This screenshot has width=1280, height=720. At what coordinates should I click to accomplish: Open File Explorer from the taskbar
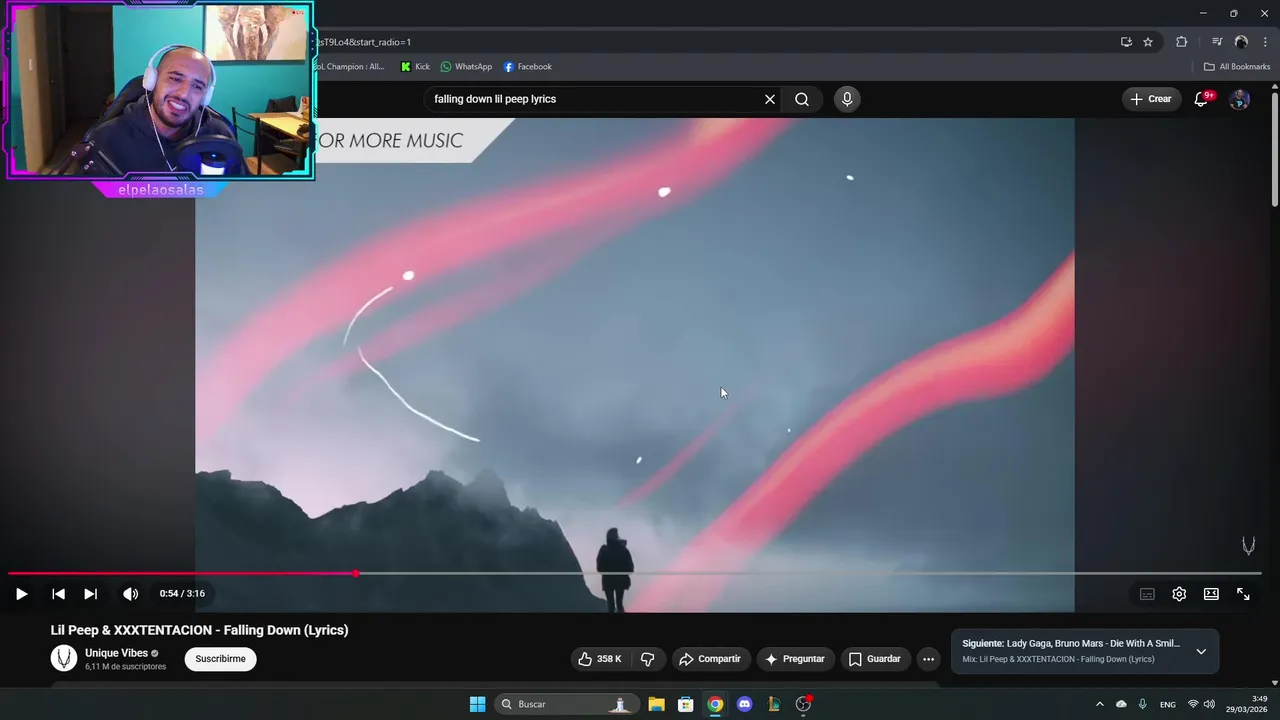(656, 704)
